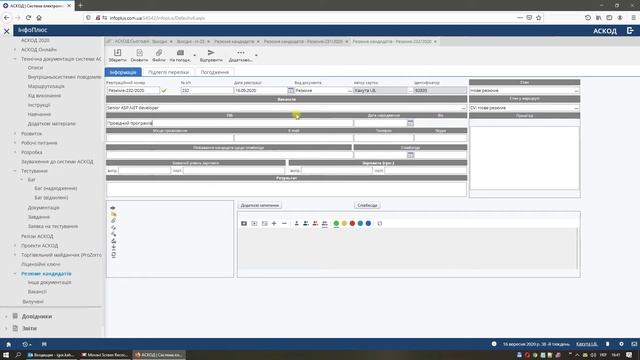Click the square icon after the color dots
This screenshot has height=360, width=640.
click(380, 223)
